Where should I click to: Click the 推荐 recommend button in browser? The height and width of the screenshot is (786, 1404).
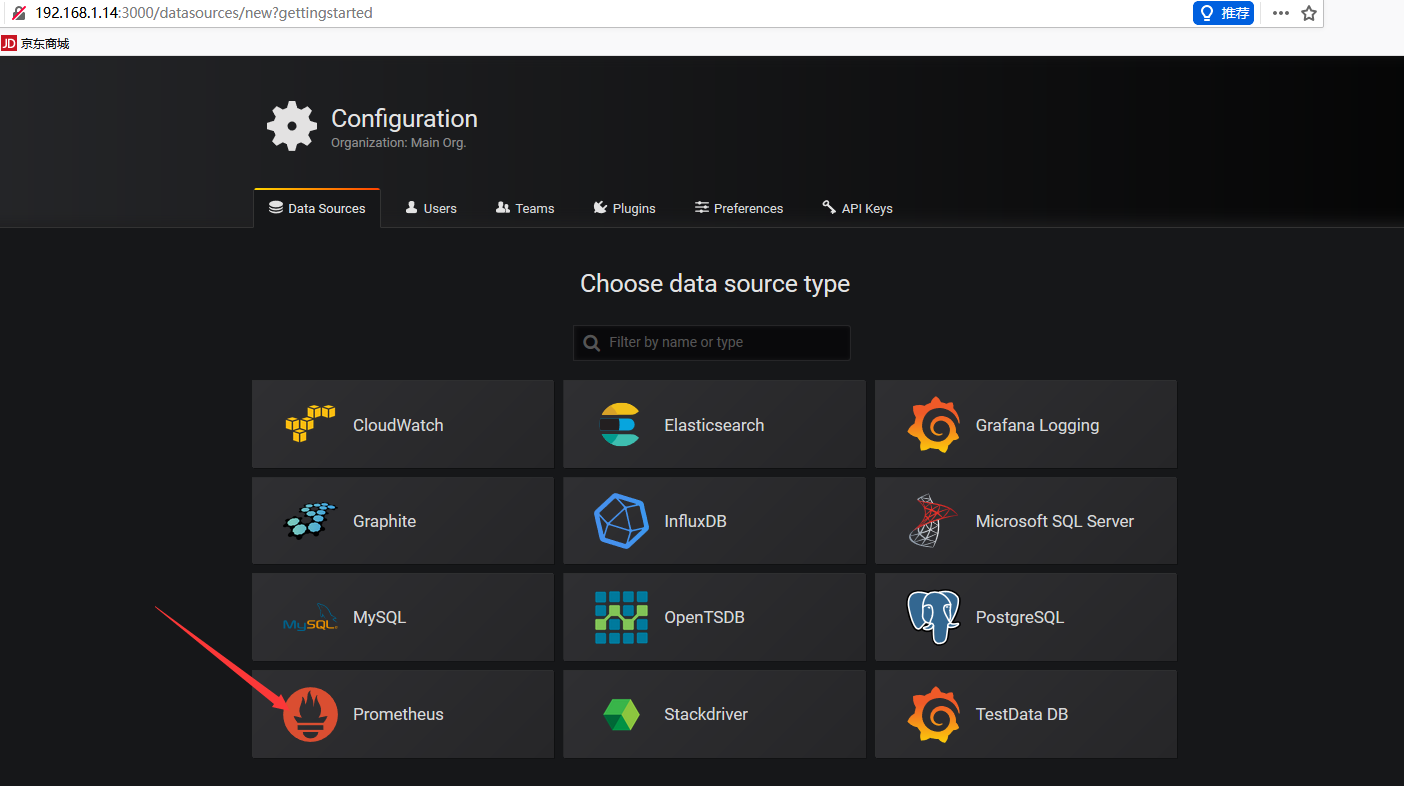1223,13
